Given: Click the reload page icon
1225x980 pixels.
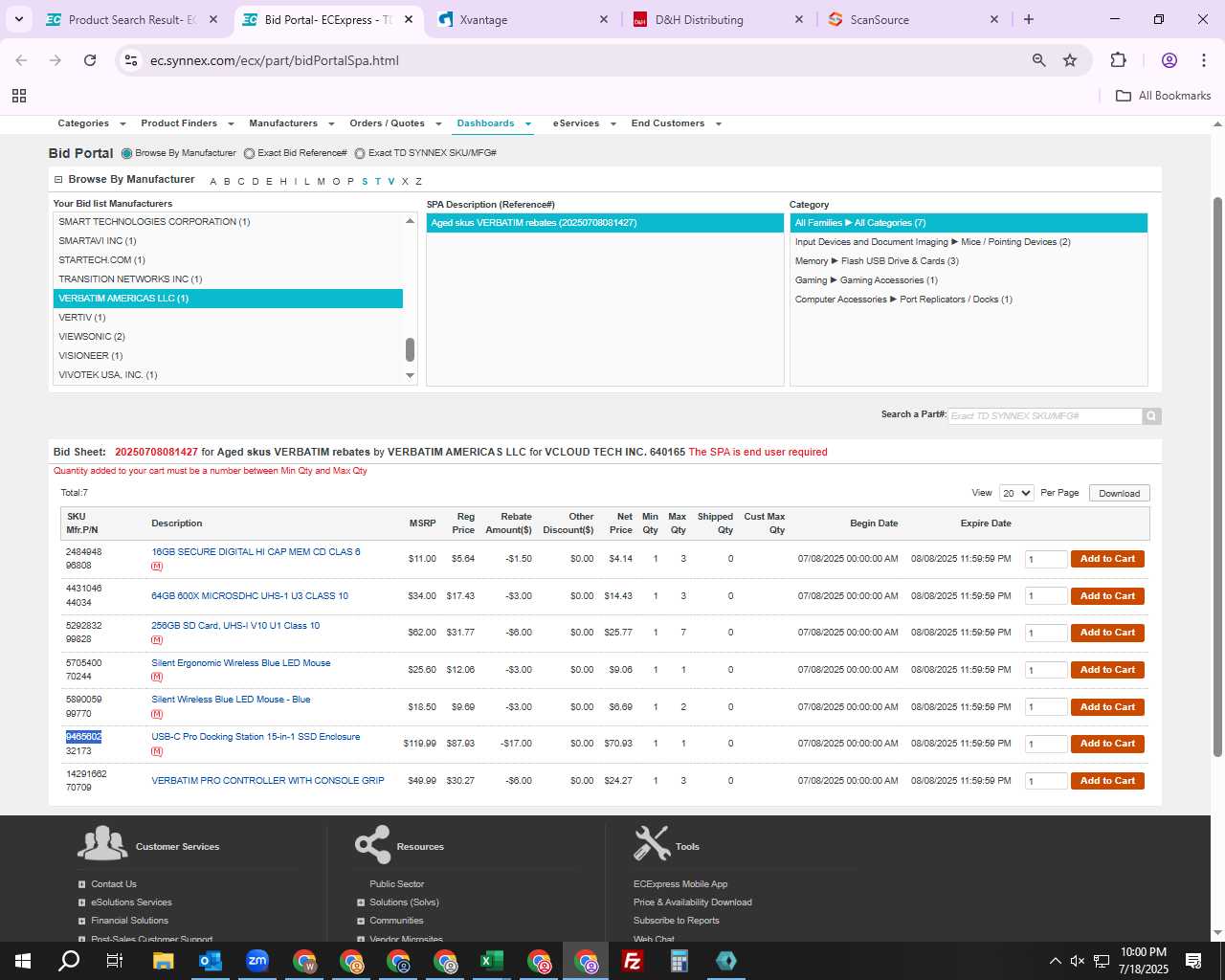Looking at the screenshot, I should pyautogui.click(x=90, y=60).
